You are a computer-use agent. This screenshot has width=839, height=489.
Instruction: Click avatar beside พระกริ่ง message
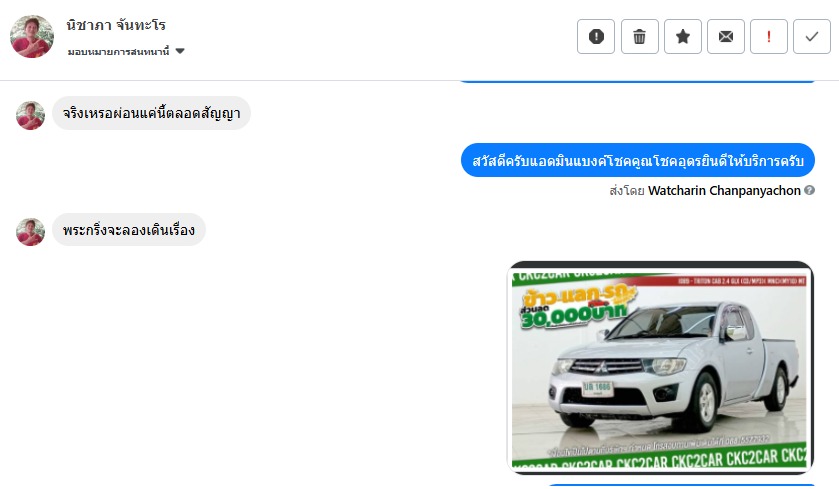click(x=30, y=232)
